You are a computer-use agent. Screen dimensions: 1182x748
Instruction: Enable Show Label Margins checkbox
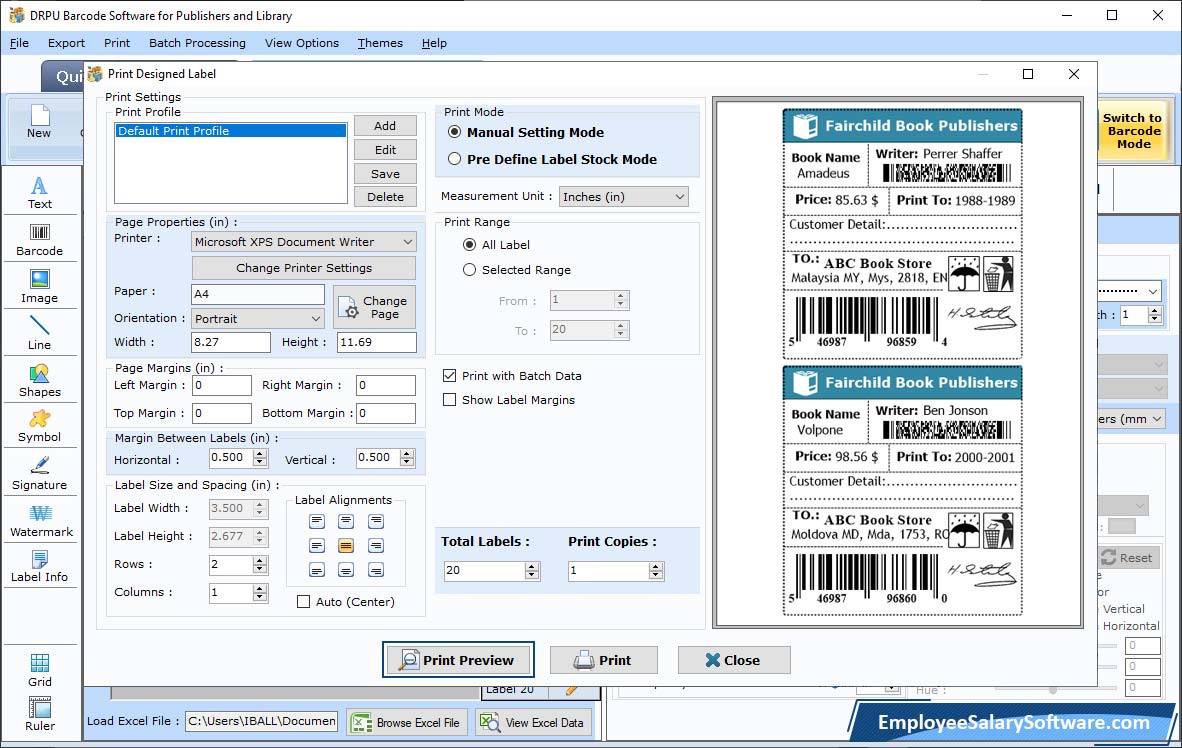click(x=450, y=400)
